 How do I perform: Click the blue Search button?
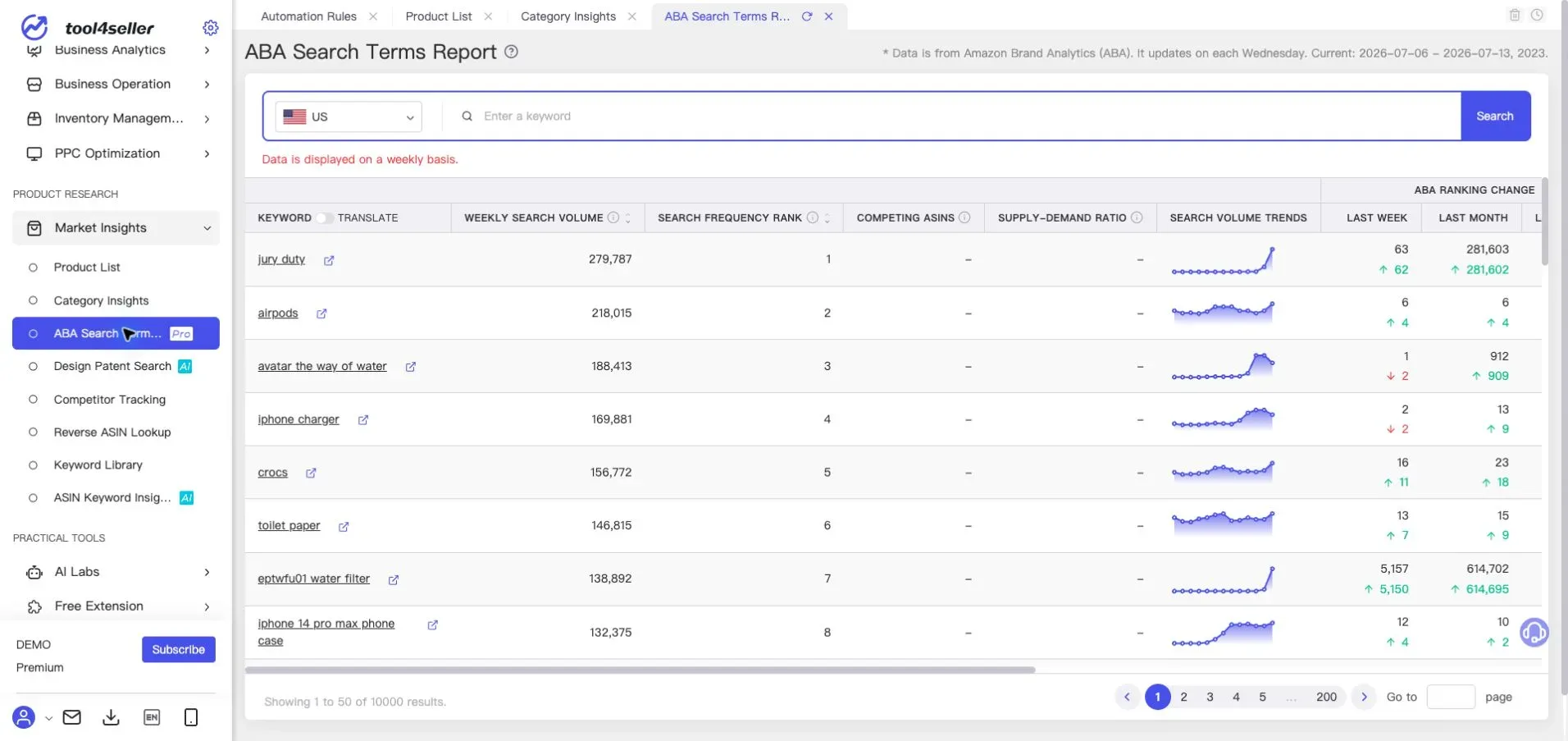(1495, 116)
